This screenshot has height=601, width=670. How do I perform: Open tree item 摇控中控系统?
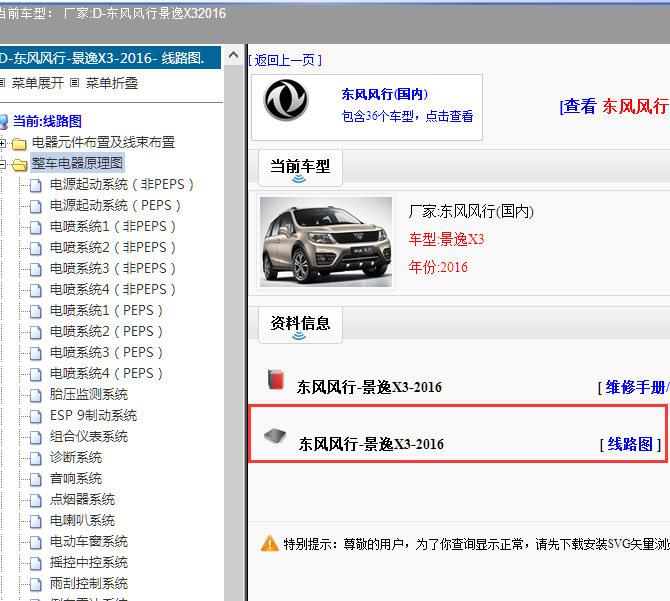pyautogui.click(x=89, y=563)
